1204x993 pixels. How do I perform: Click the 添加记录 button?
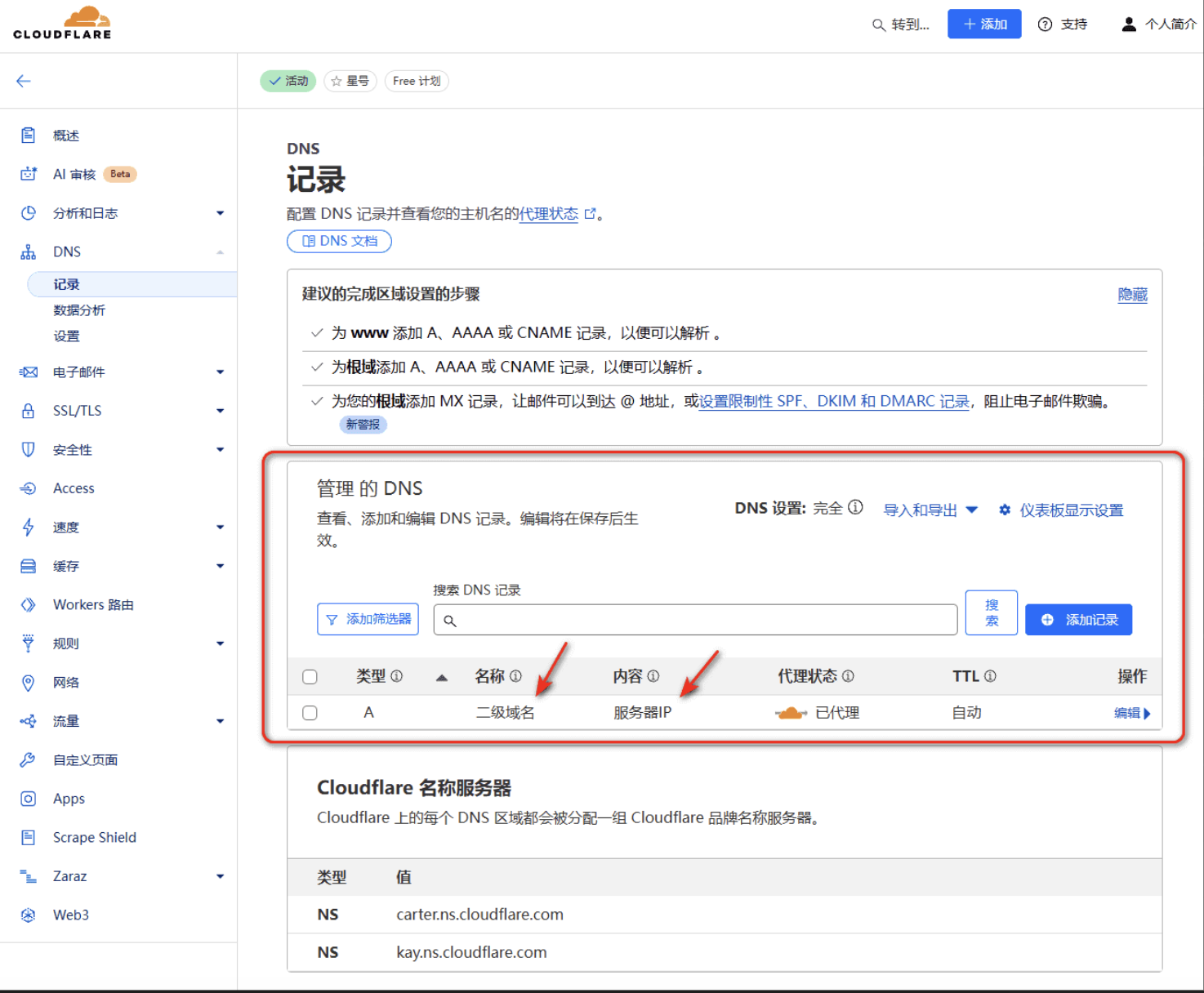point(1078,620)
